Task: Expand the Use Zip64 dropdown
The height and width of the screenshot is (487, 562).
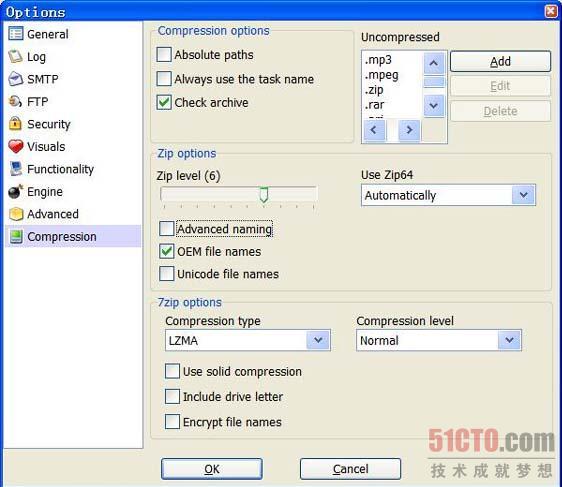Action: 448,195
